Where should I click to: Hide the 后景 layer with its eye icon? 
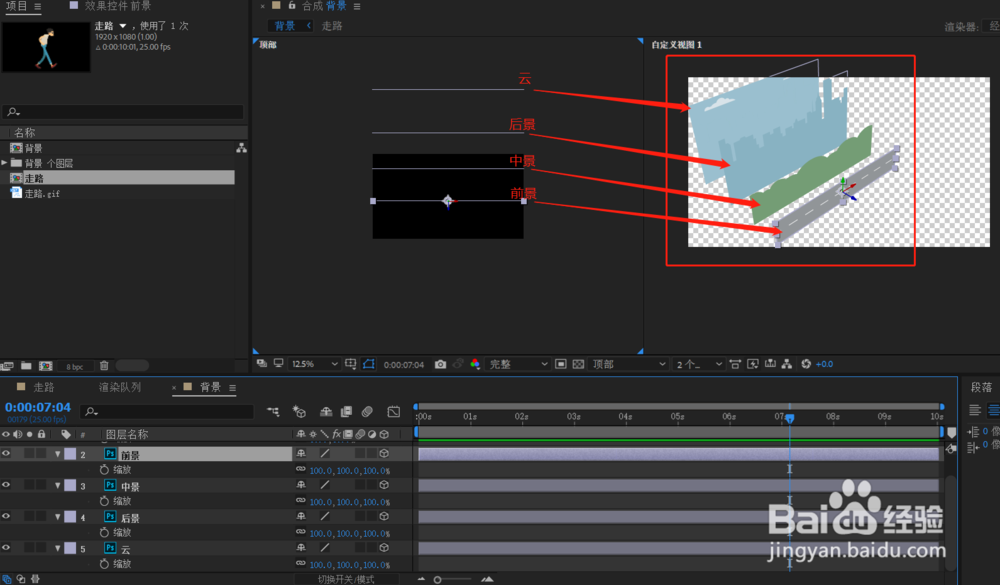tap(6, 516)
